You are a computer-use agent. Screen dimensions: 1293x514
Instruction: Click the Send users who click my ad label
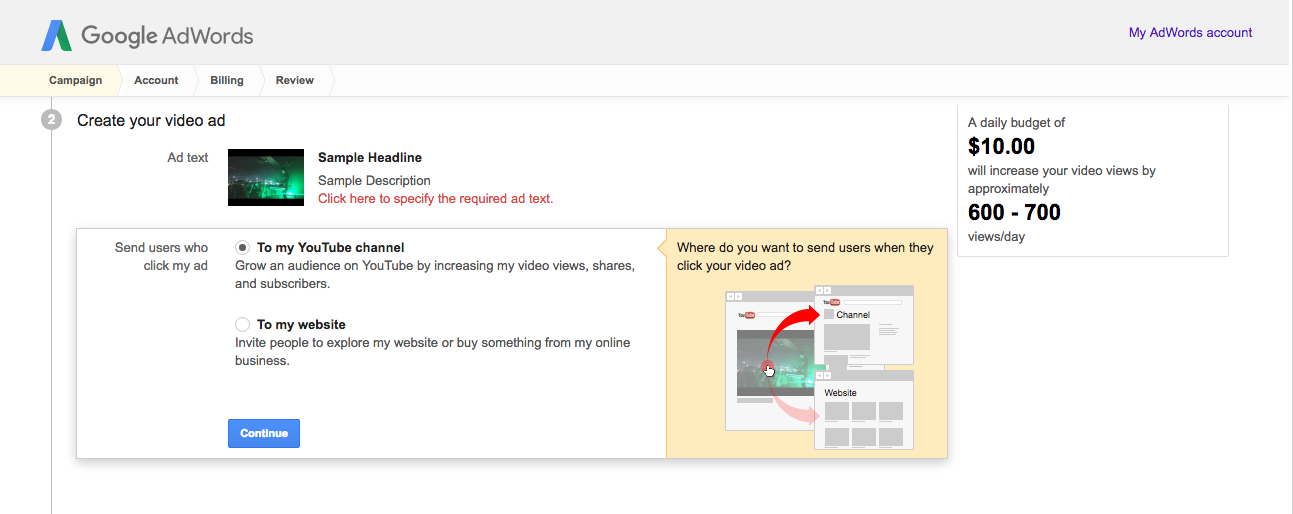pyautogui.click(x=161, y=256)
